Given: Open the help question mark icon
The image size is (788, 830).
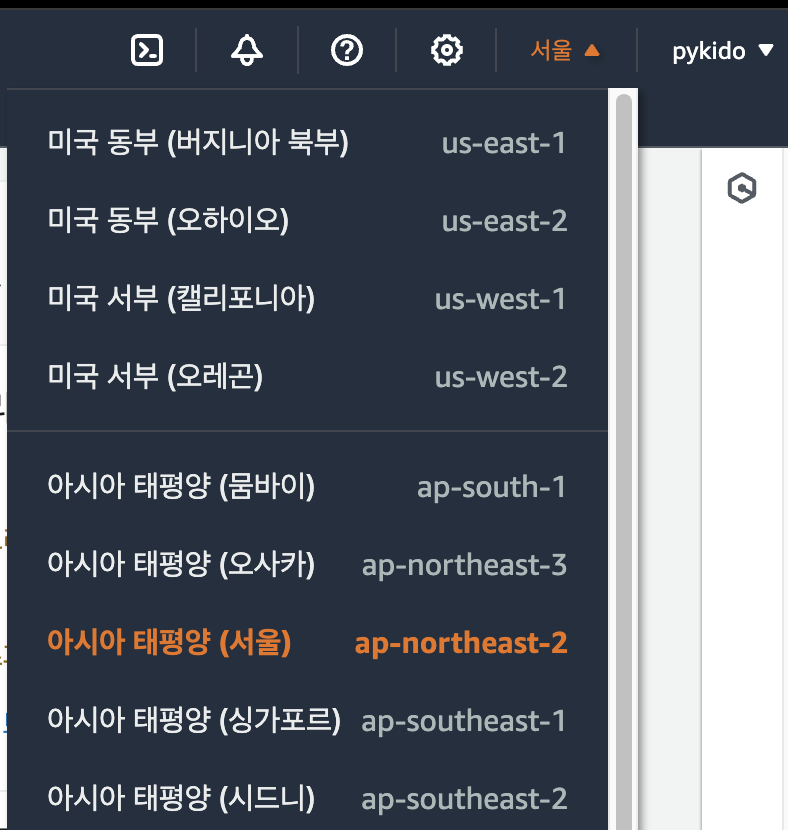Looking at the screenshot, I should coord(347,50).
